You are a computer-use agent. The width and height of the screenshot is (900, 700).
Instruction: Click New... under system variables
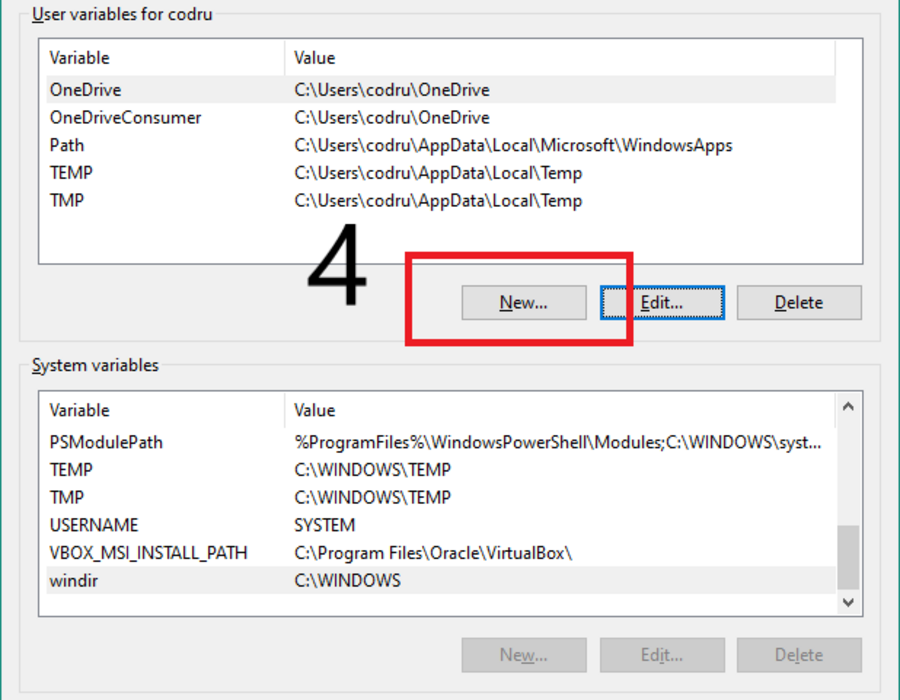pyautogui.click(x=524, y=655)
